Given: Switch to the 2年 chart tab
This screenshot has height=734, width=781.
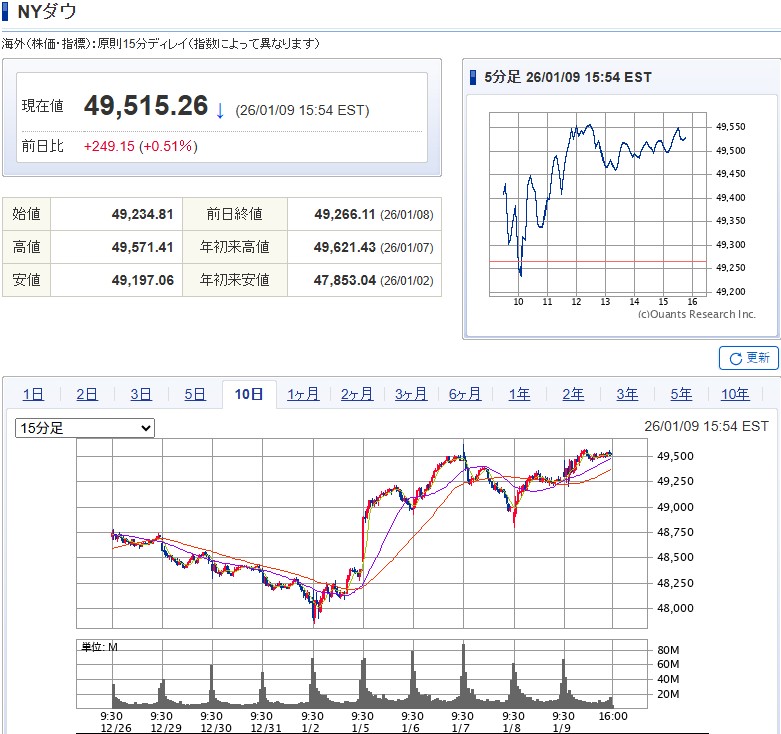Looking at the screenshot, I should [573, 394].
